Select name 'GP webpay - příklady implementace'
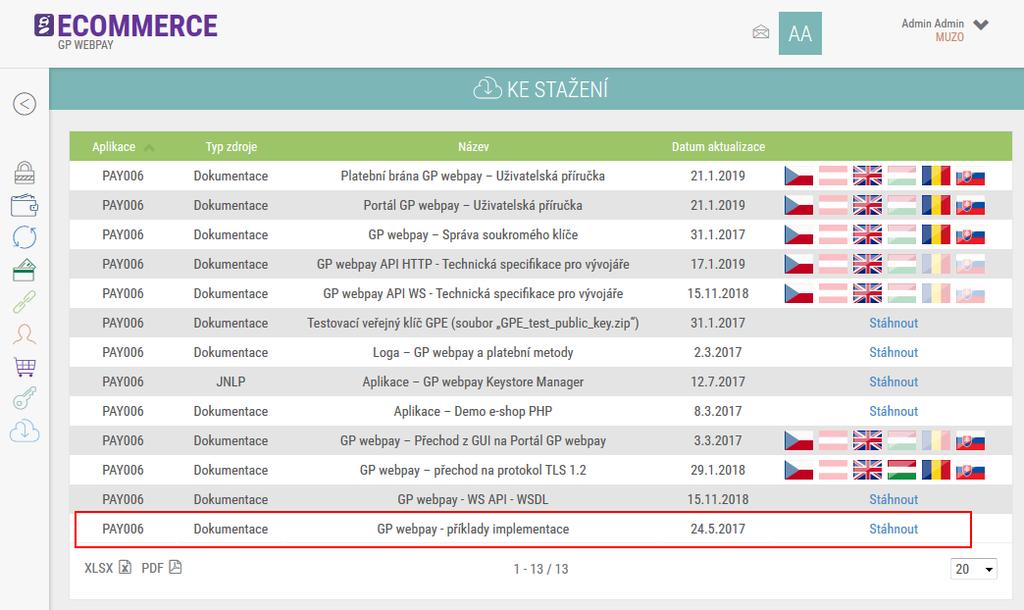The height and width of the screenshot is (610, 1024). [473, 529]
